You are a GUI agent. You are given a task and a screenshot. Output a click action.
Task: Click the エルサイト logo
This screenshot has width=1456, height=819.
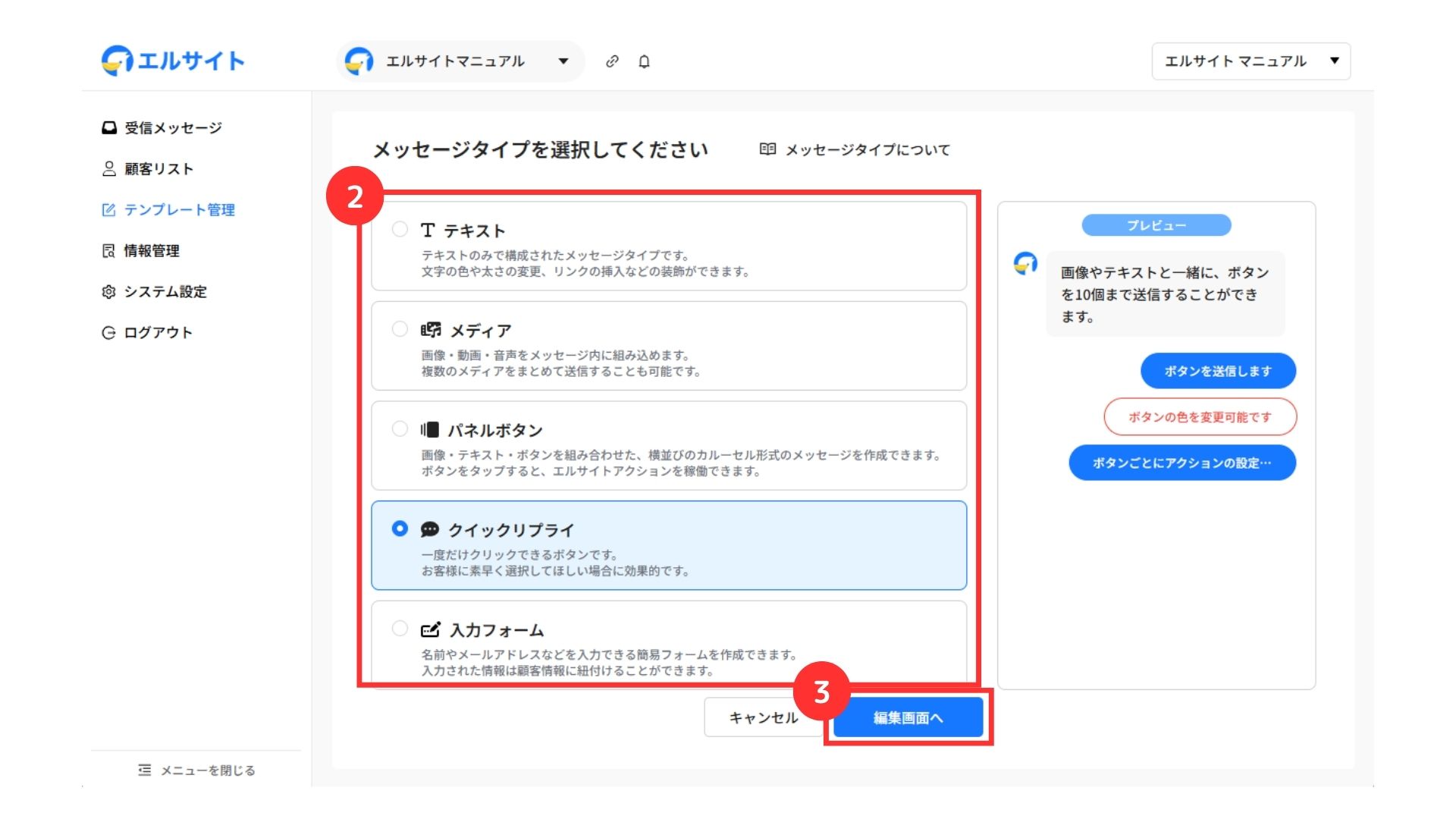pos(173,61)
